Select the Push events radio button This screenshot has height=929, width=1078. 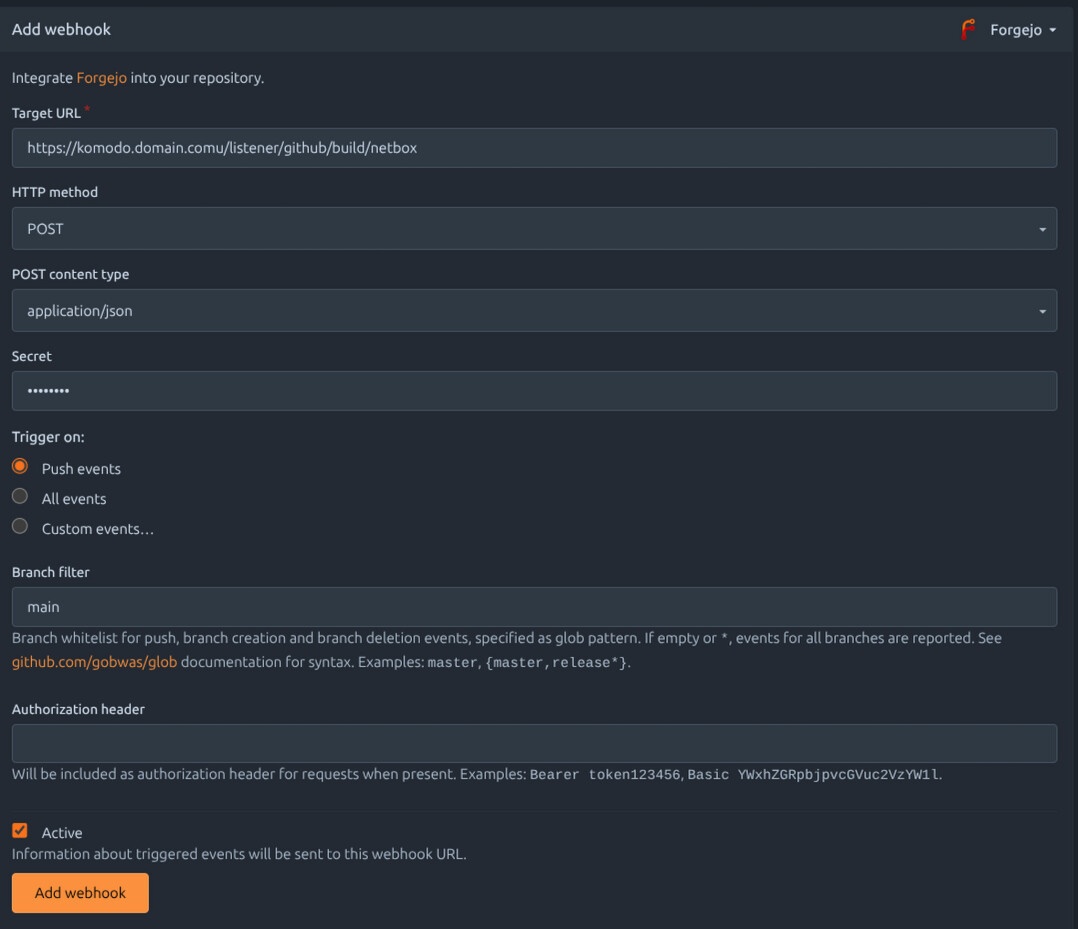(20, 467)
